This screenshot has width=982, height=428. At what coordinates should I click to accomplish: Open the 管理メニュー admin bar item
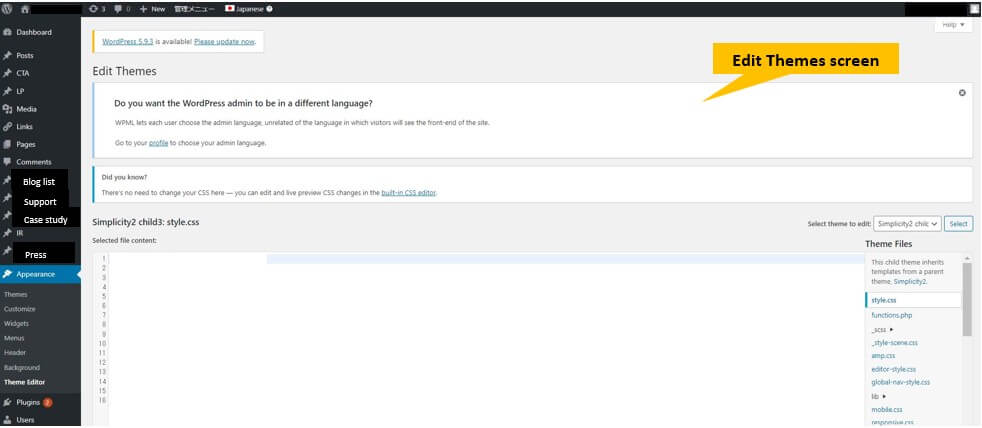(194, 9)
